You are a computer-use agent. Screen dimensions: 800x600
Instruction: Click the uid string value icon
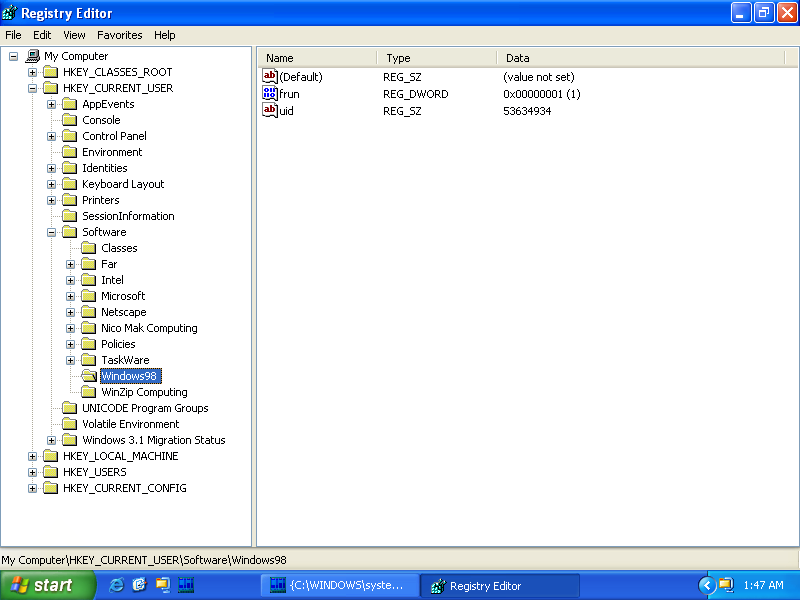(269, 110)
